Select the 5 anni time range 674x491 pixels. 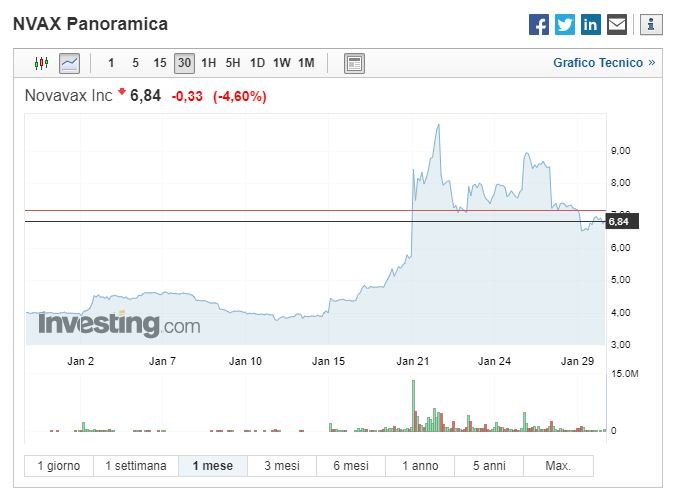point(489,466)
